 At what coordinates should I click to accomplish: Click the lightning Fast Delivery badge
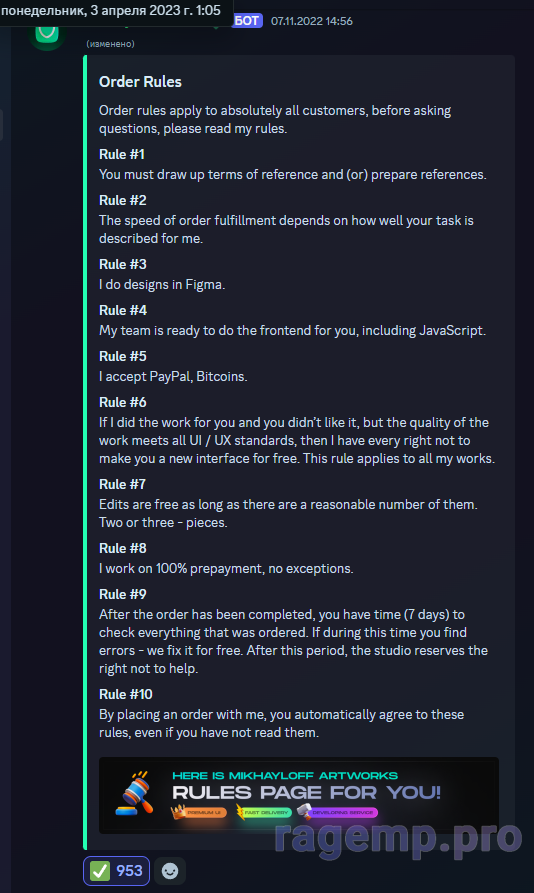pyautogui.click(x=264, y=812)
